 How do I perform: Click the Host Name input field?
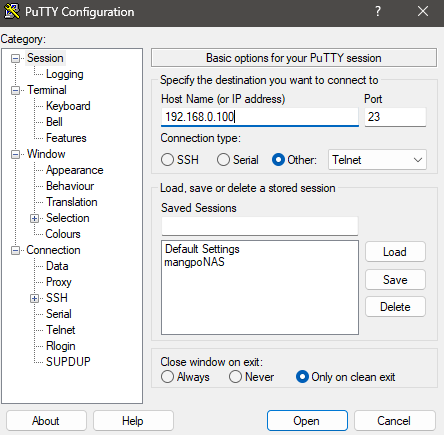(260, 117)
